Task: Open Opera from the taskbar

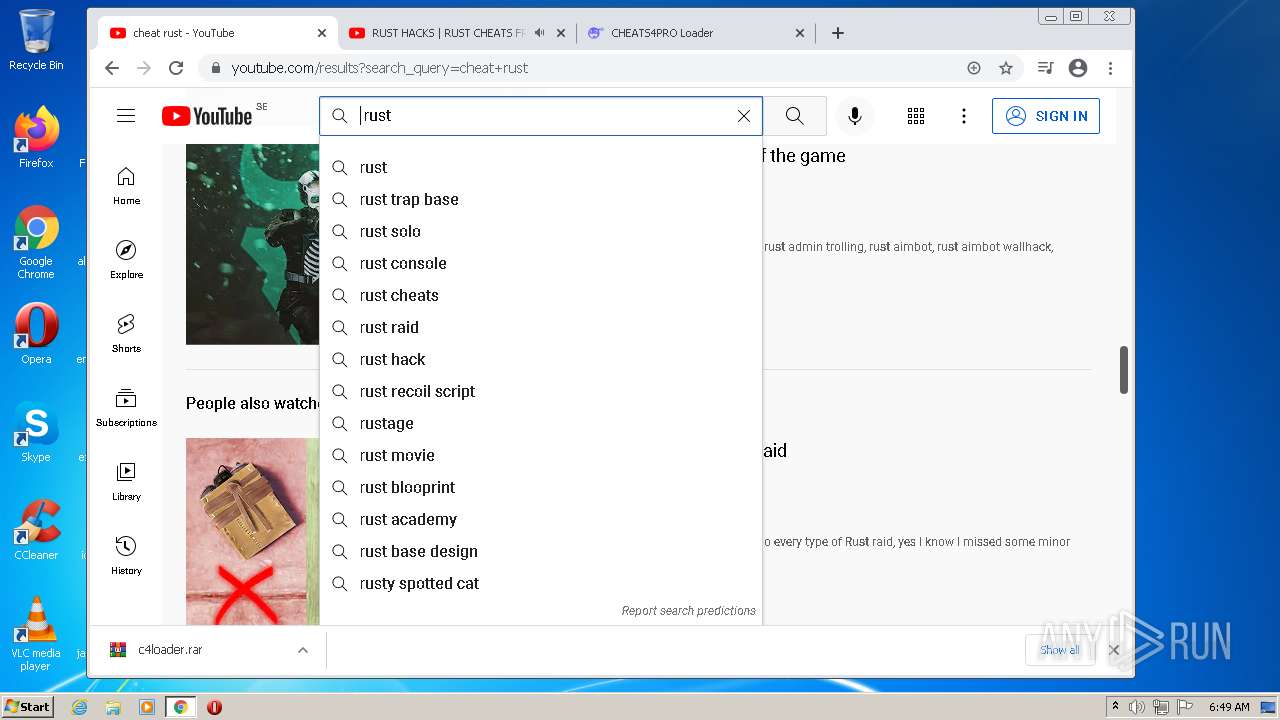Action: coord(214,707)
